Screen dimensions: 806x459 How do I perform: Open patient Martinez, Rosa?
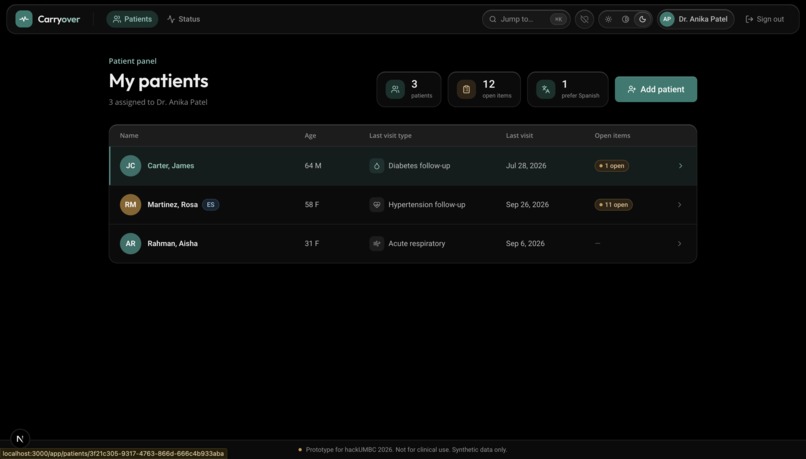172,205
